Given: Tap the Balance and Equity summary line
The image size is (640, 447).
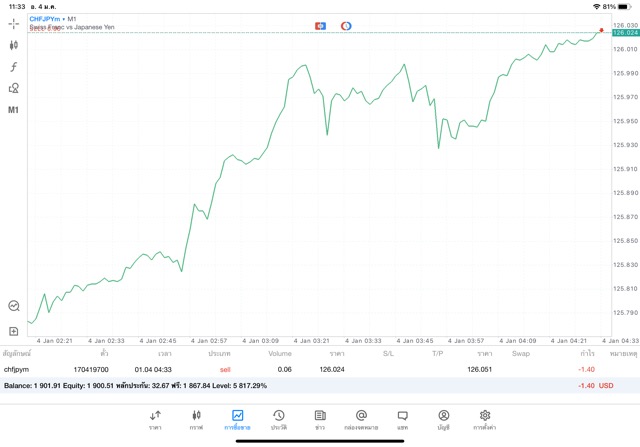Looking at the screenshot, I should (x=135, y=386).
